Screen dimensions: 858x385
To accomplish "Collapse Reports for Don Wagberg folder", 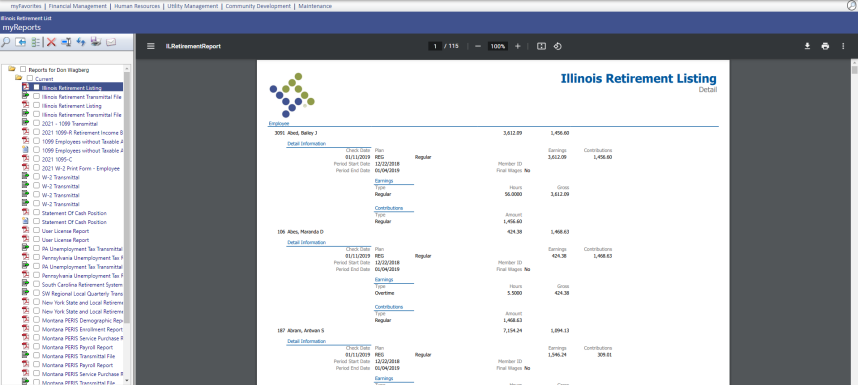I will click(x=11, y=69).
